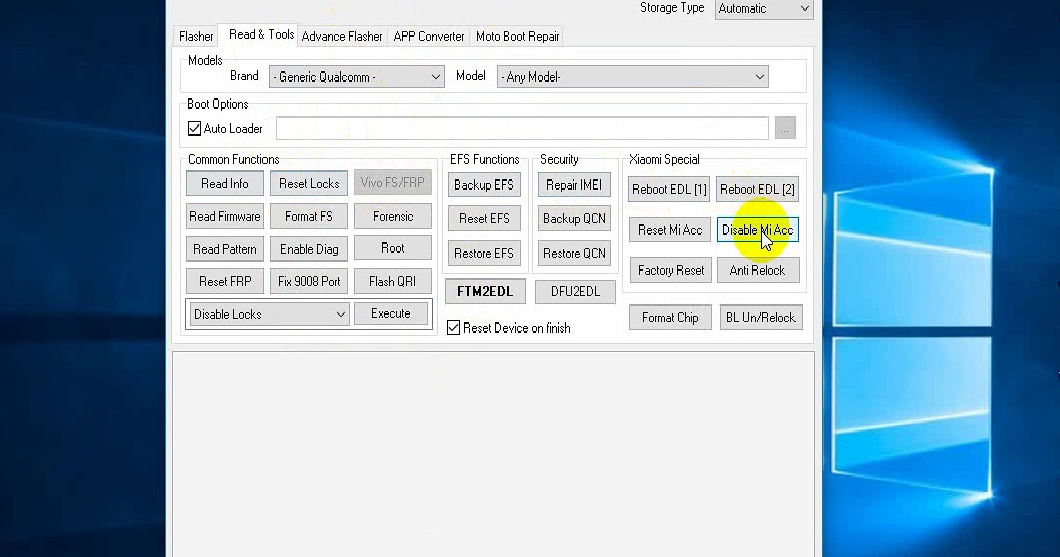Go to Moto Boot Repair tab
Screen dimensions: 1060x557
pyautogui.click(x=518, y=37)
